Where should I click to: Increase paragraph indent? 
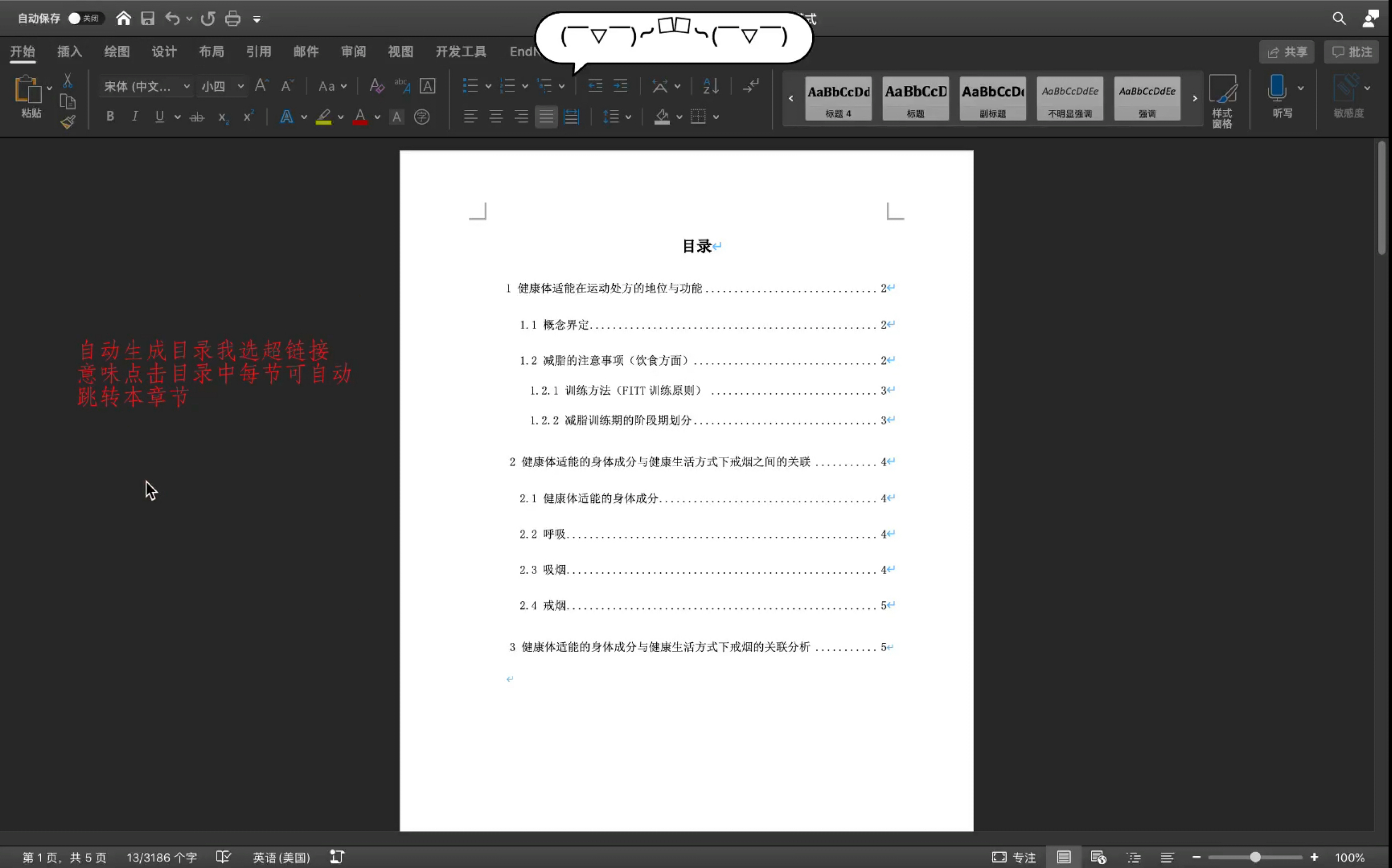click(620, 85)
